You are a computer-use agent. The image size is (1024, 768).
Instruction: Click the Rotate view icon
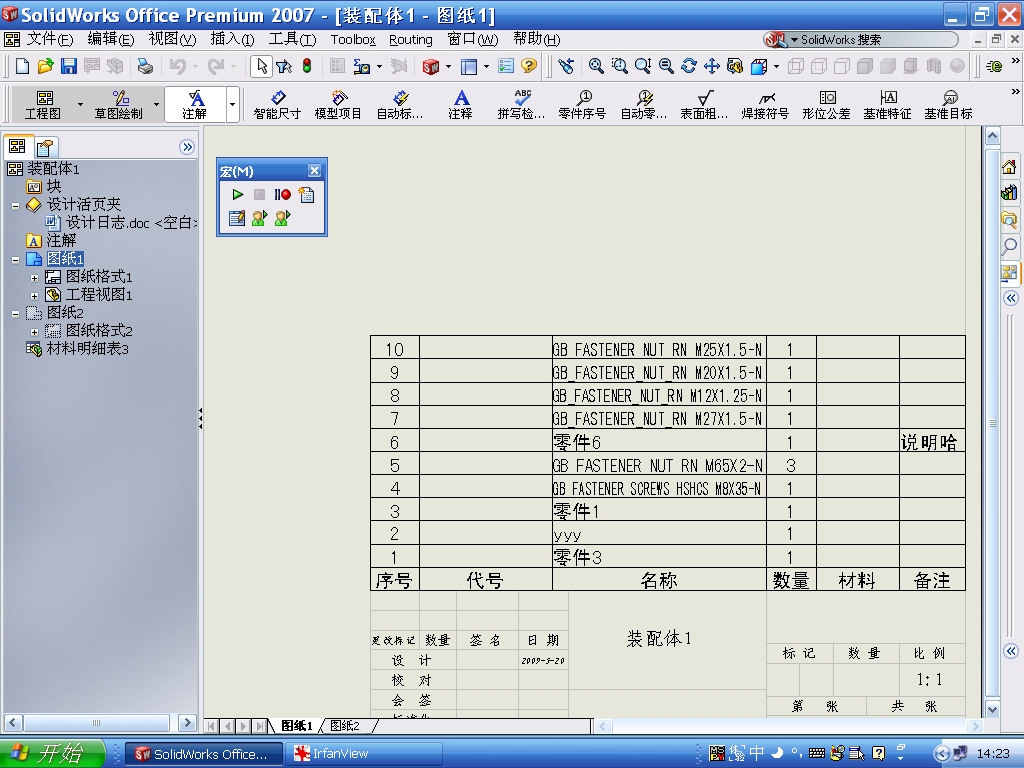tap(688, 66)
